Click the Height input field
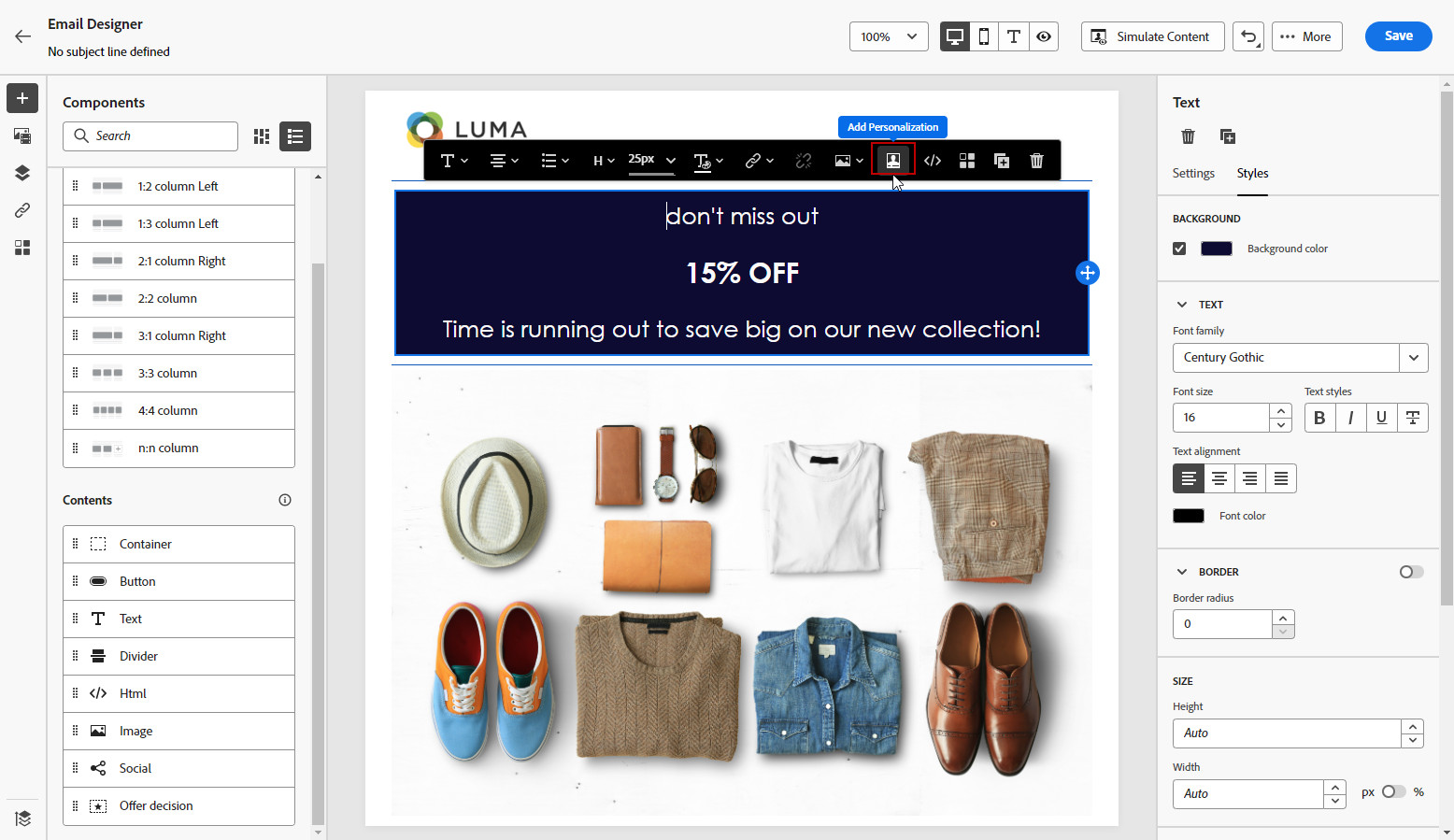 (x=1287, y=733)
